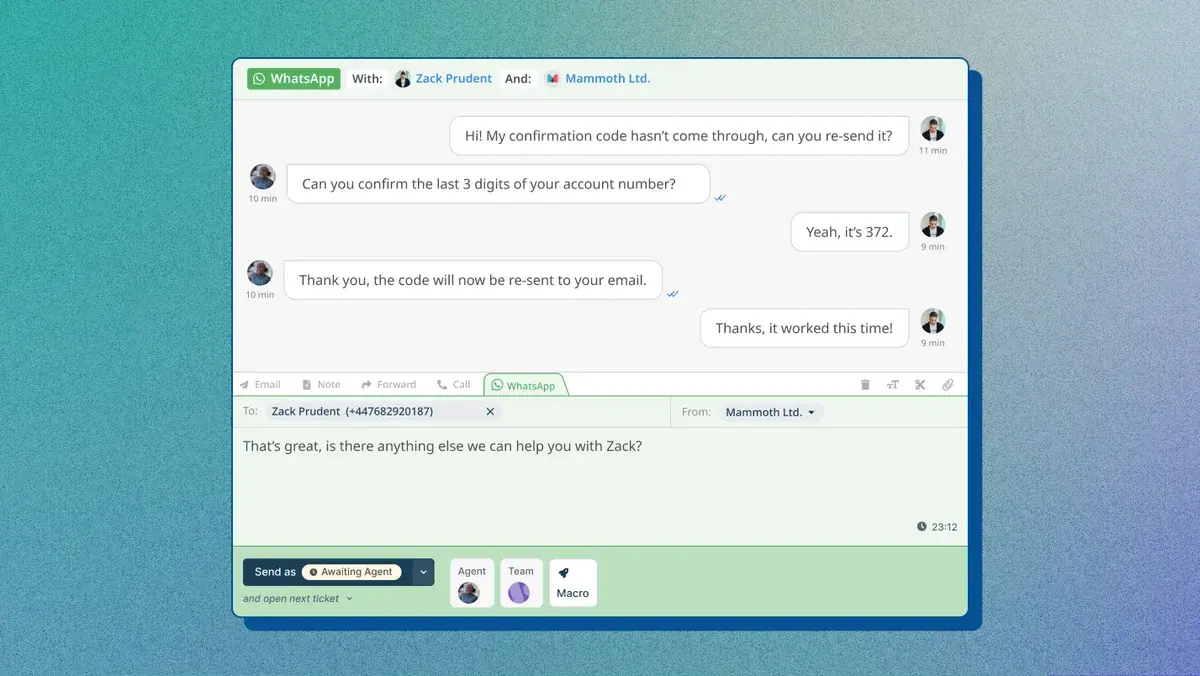Toggle the Agent assignment selector

pyautogui.click(x=471, y=582)
